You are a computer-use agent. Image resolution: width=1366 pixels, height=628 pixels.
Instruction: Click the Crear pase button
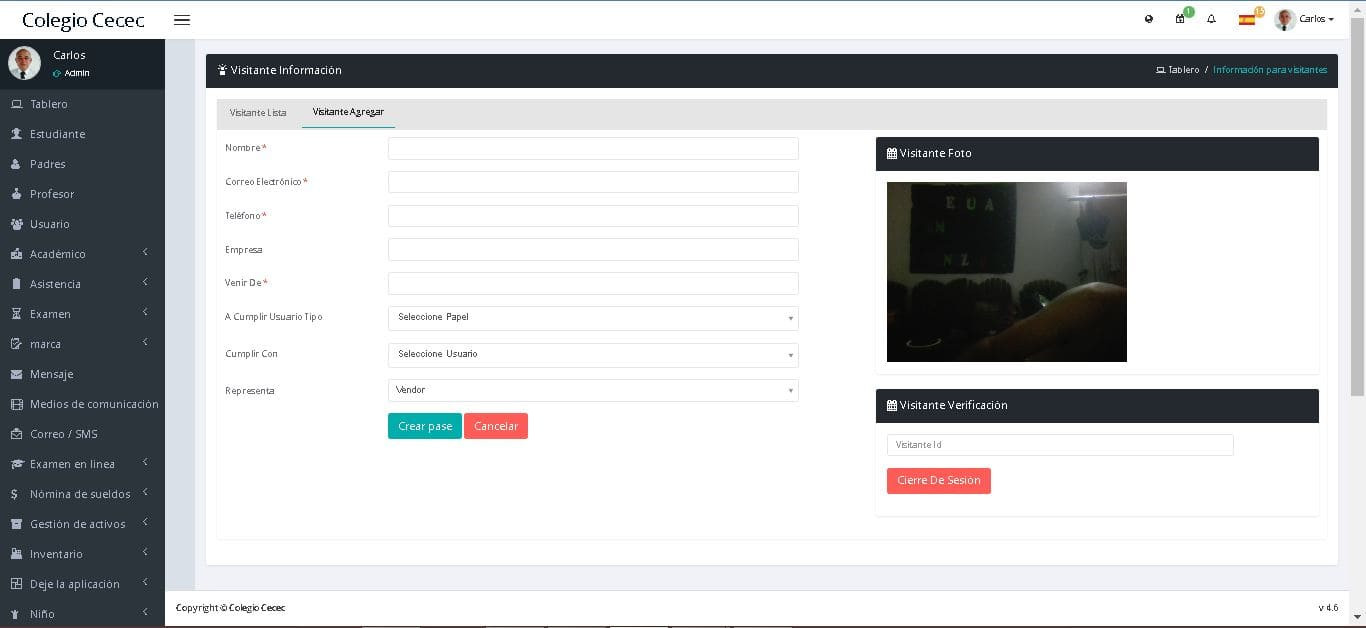tap(424, 426)
